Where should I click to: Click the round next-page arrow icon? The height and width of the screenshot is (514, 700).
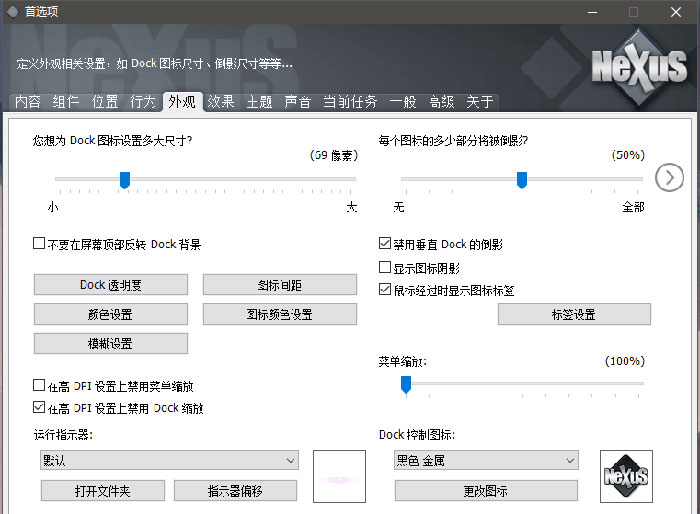pos(669,178)
